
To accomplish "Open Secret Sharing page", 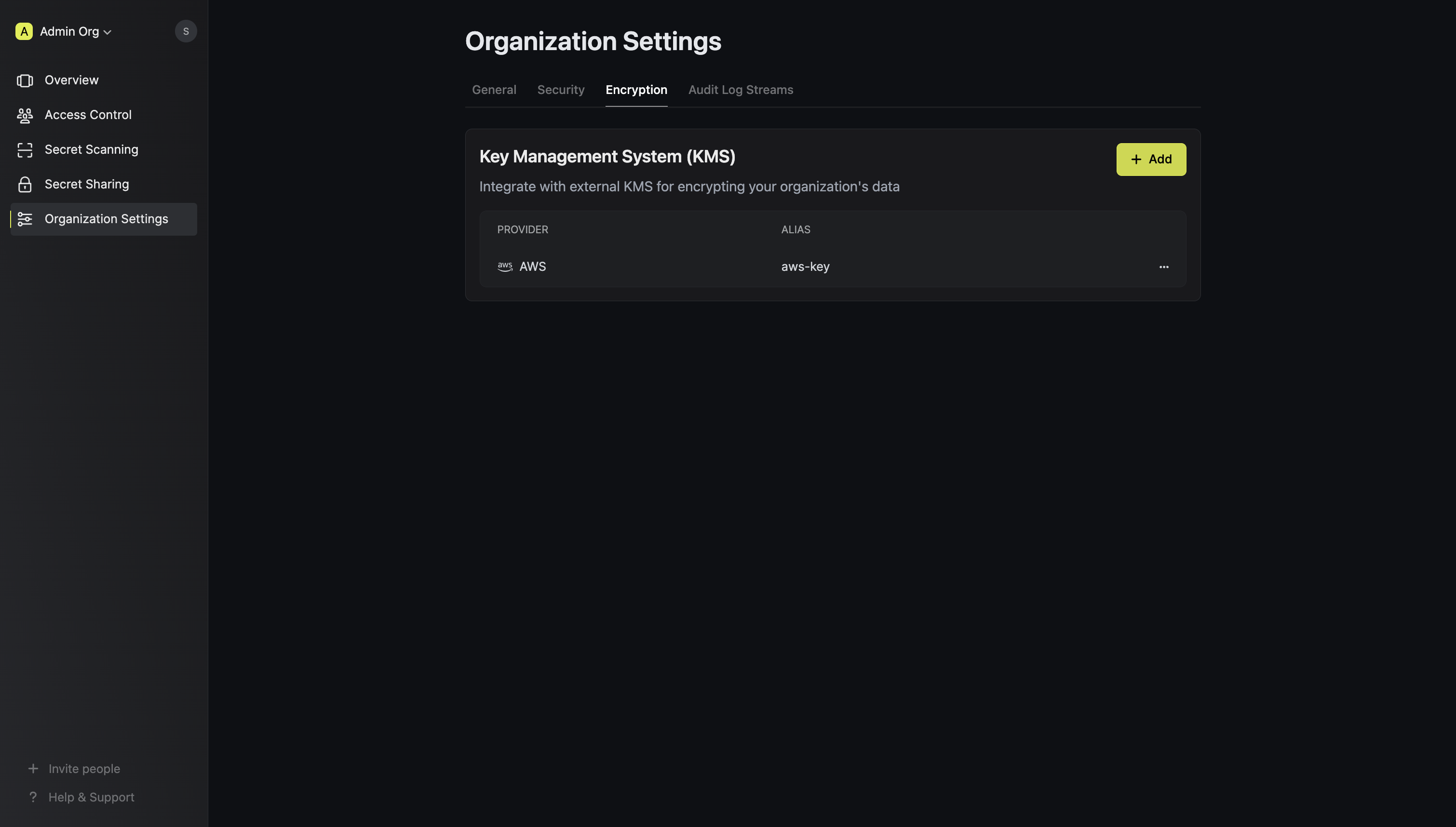I will click(103, 185).
